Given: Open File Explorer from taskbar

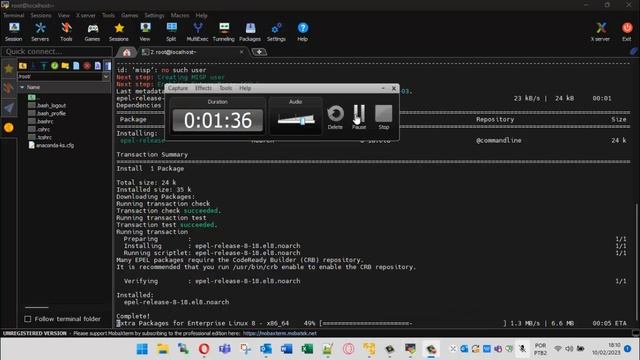Looking at the screenshot, I should pyautogui.click(x=162, y=349).
